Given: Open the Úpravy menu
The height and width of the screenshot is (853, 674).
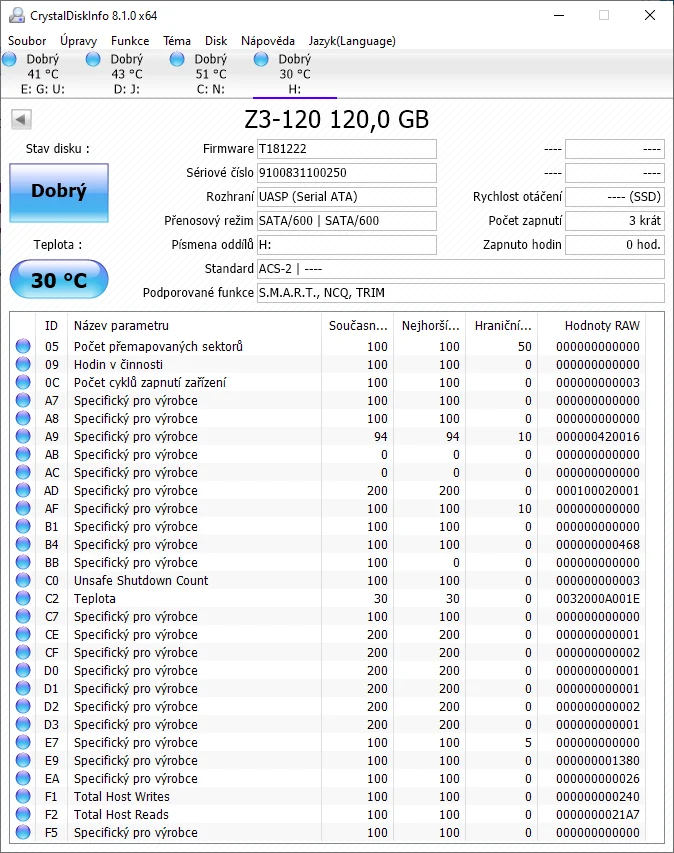Looking at the screenshot, I should [x=78, y=41].
